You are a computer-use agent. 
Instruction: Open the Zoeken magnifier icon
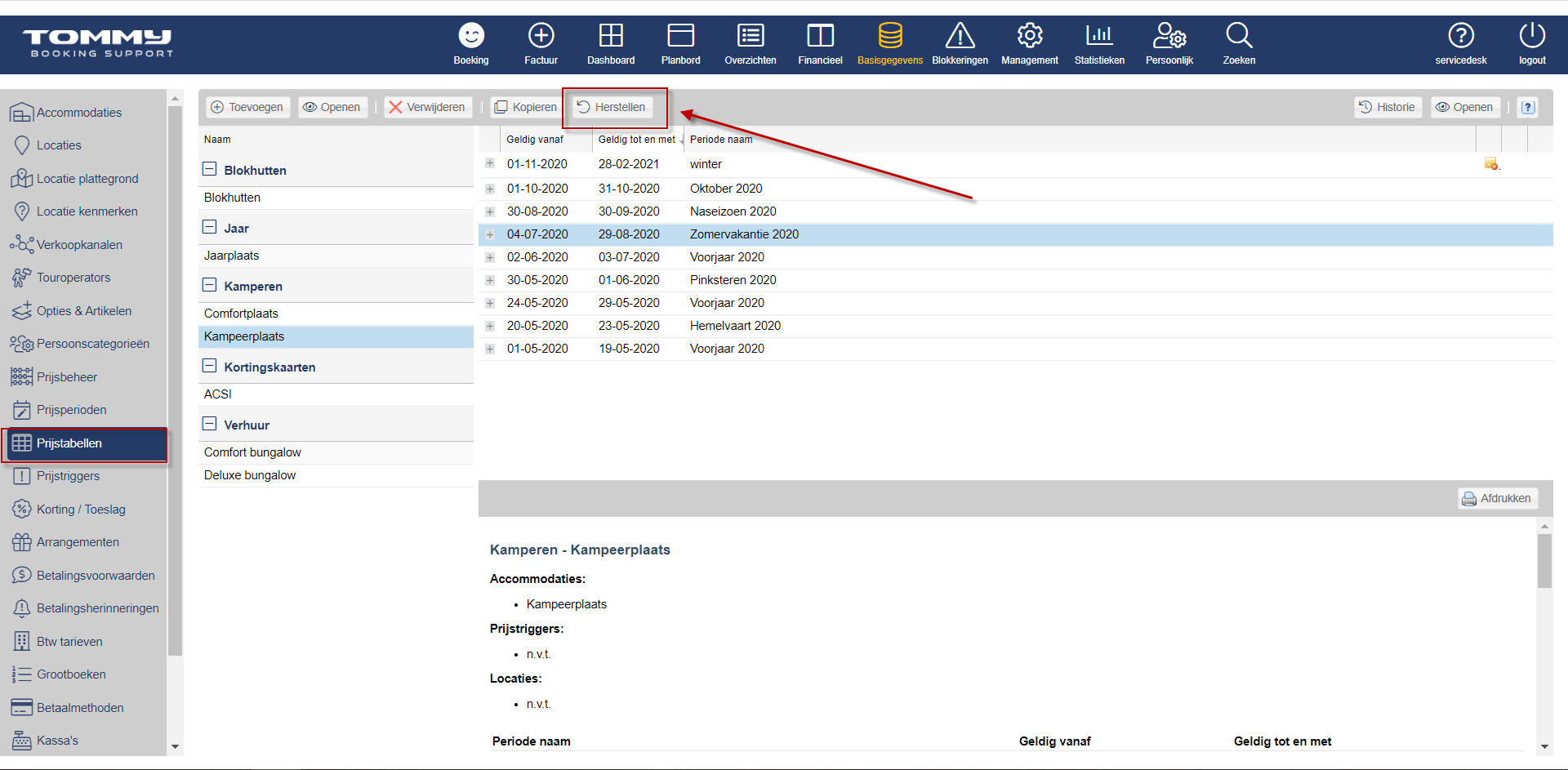coord(1239,36)
